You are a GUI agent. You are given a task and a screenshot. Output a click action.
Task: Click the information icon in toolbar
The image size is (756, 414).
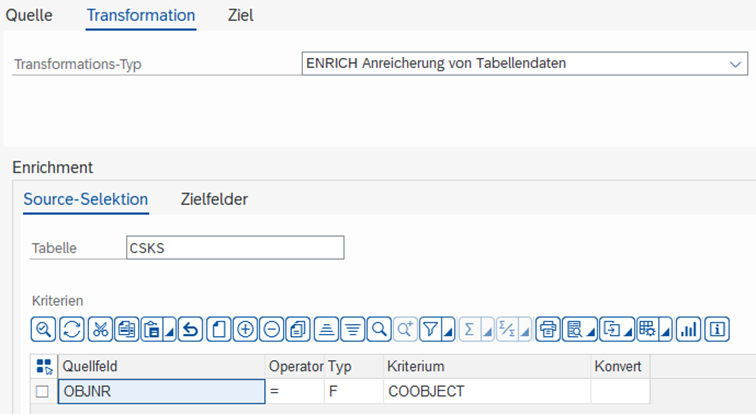click(x=717, y=330)
